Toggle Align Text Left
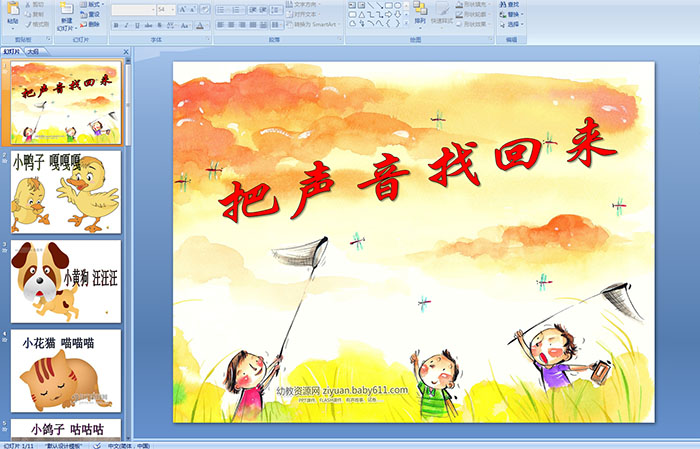Screen dimensions: 700x449 (x=221, y=25)
